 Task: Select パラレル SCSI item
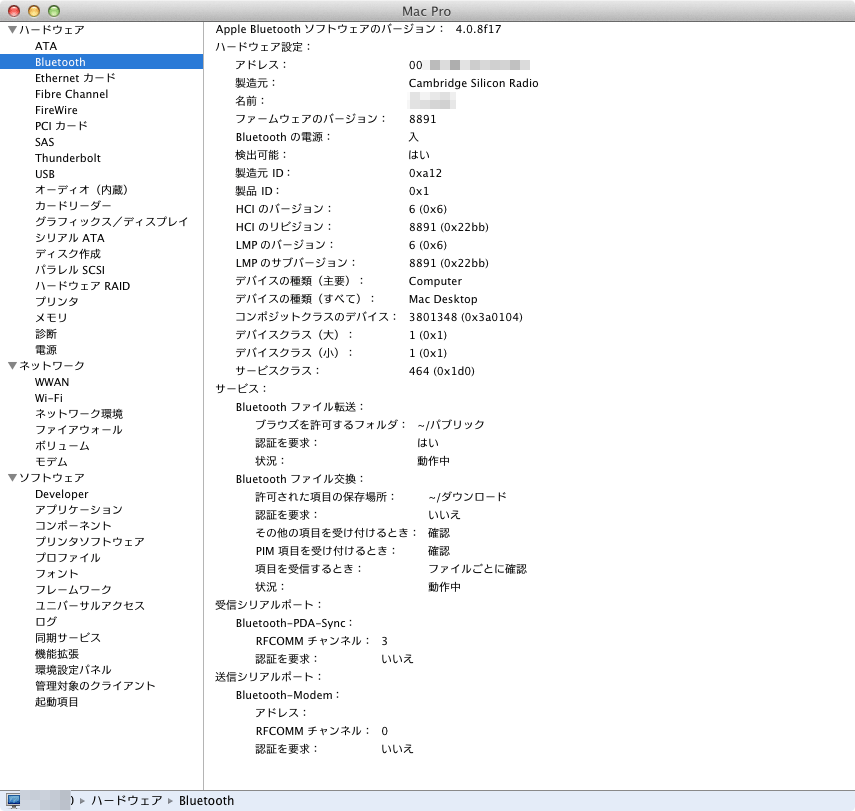[70, 270]
